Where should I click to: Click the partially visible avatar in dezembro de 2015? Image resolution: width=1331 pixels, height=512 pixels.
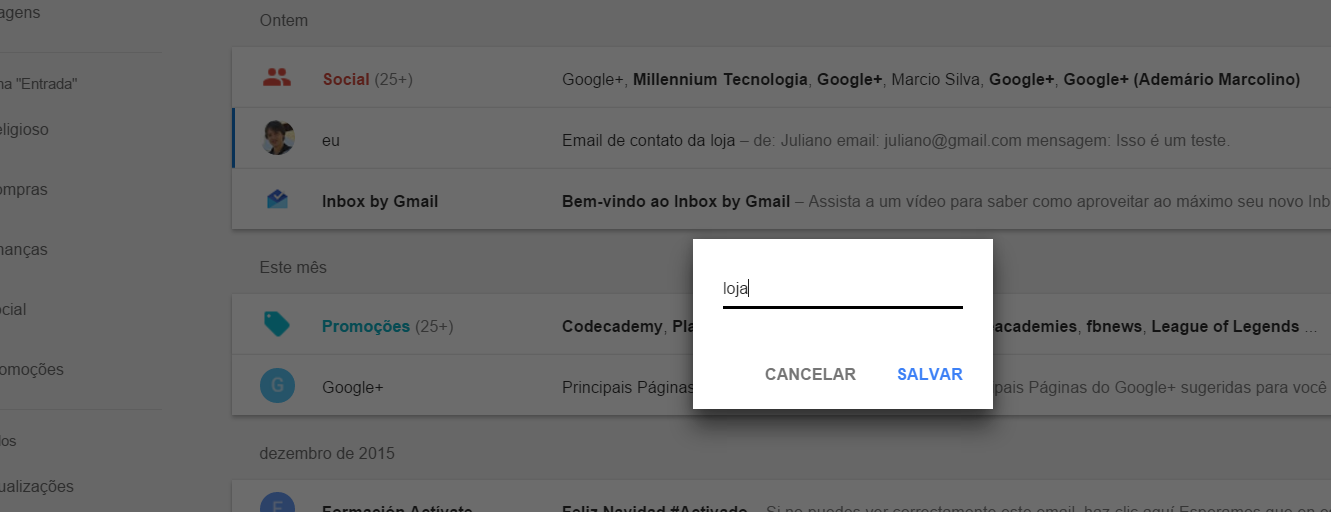coord(277,502)
